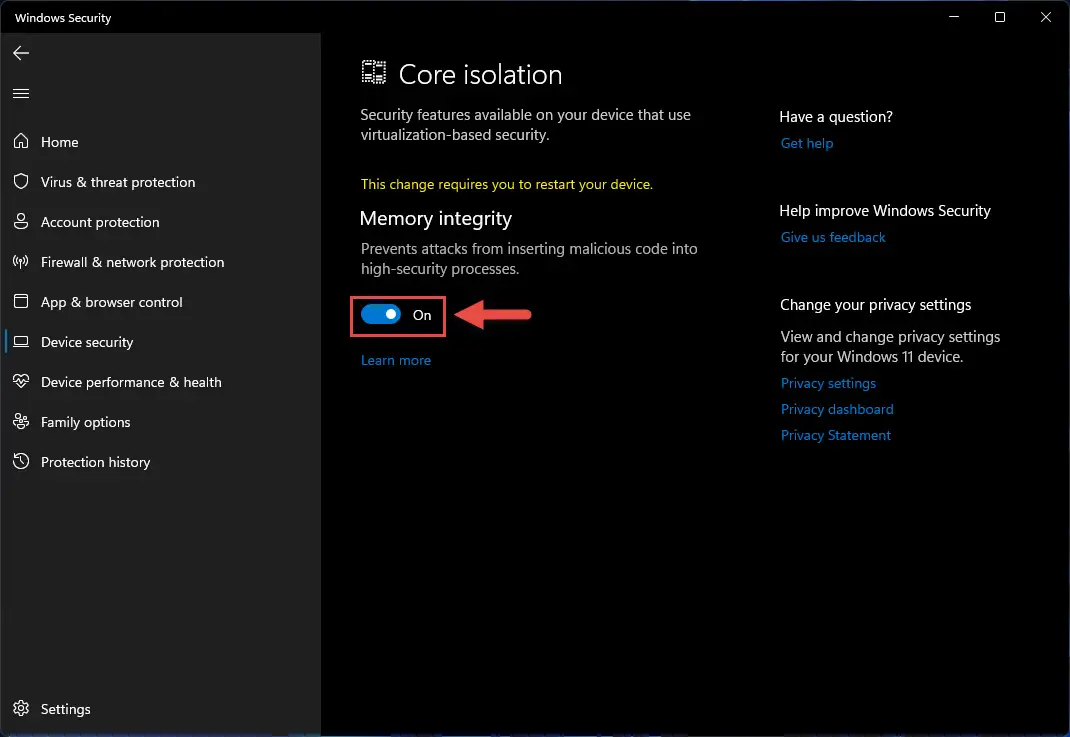Open the Privacy dashboard link
The height and width of the screenshot is (737, 1070).
click(837, 409)
